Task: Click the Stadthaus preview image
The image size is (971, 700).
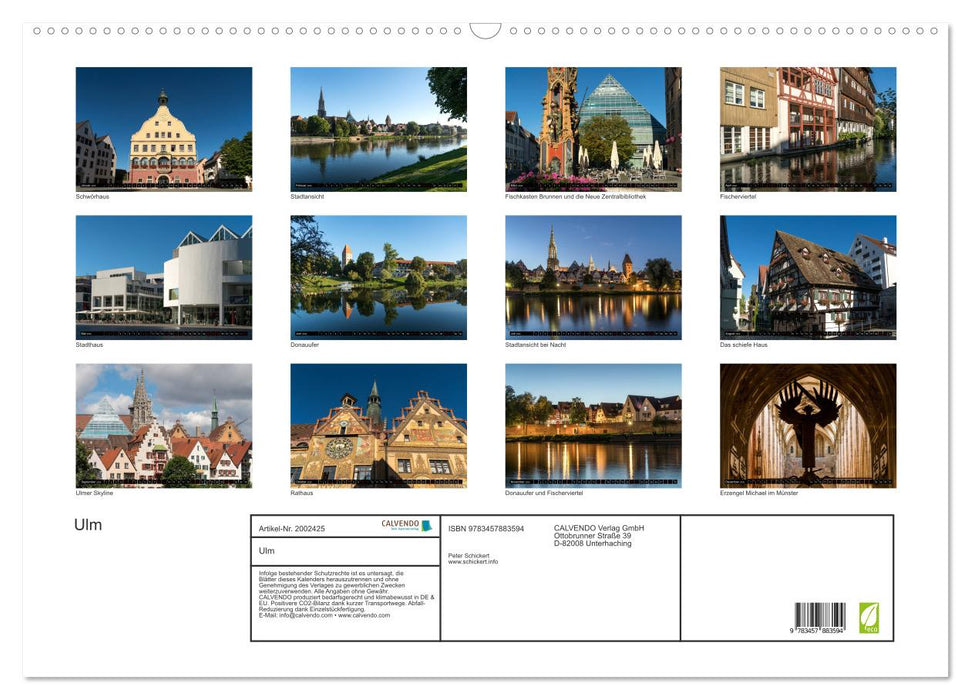Action: (x=164, y=276)
